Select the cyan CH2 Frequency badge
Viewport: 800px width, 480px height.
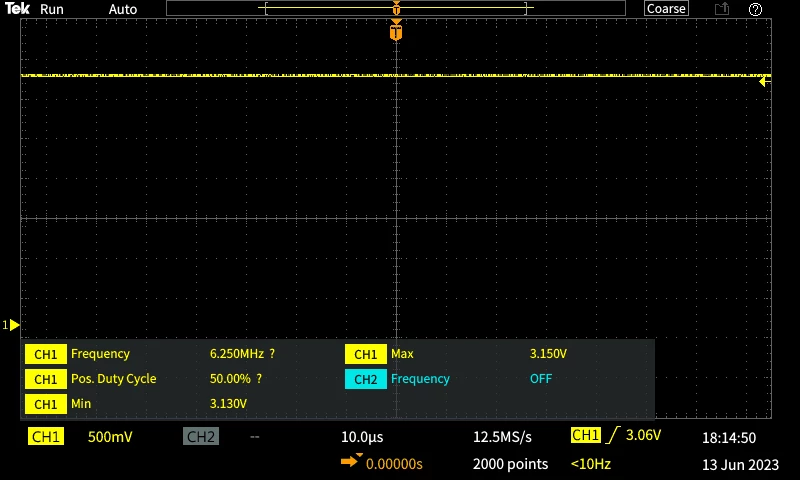coord(365,379)
